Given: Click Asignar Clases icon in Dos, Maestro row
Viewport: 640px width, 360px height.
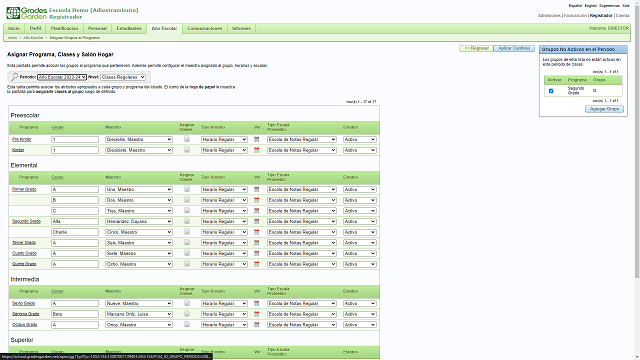Looking at the screenshot, I should [187, 200].
